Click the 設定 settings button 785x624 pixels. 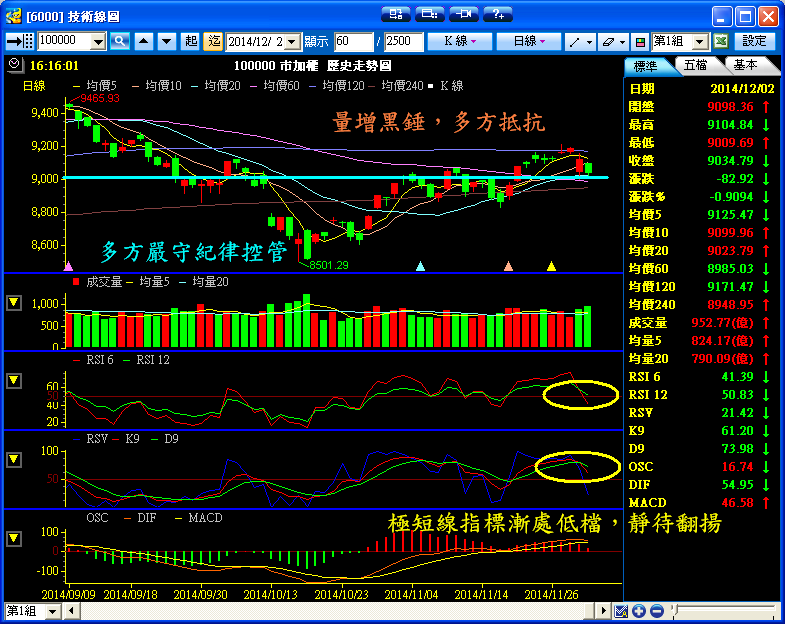tap(755, 41)
